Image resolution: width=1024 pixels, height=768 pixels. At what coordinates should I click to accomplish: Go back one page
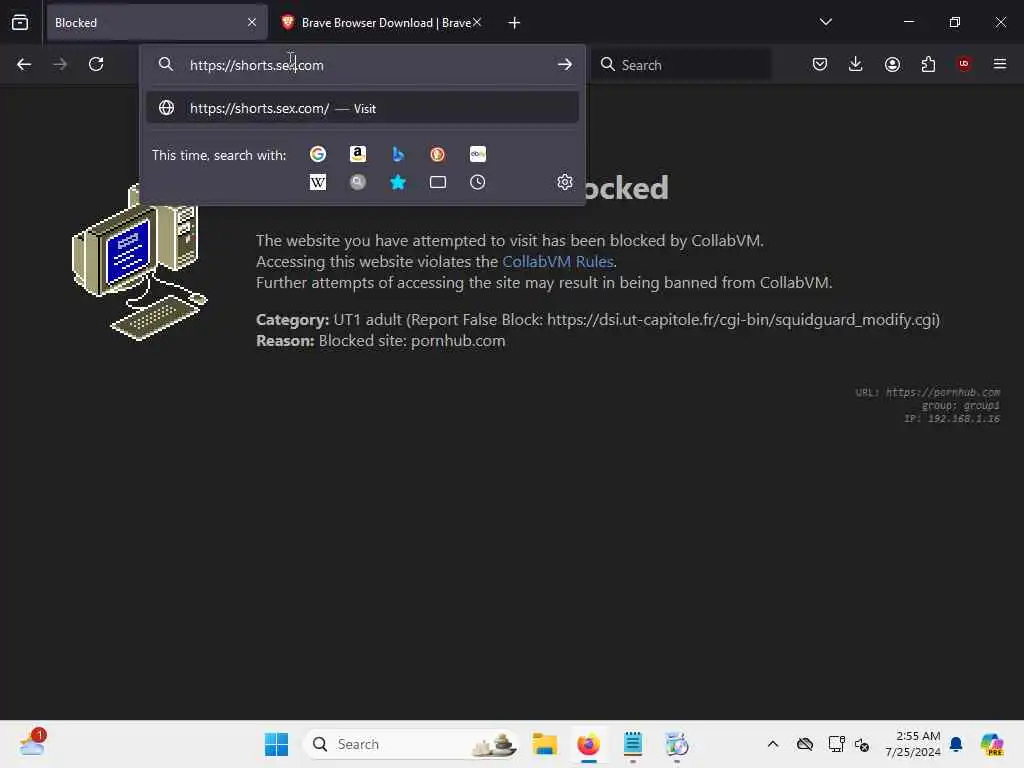click(24, 64)
